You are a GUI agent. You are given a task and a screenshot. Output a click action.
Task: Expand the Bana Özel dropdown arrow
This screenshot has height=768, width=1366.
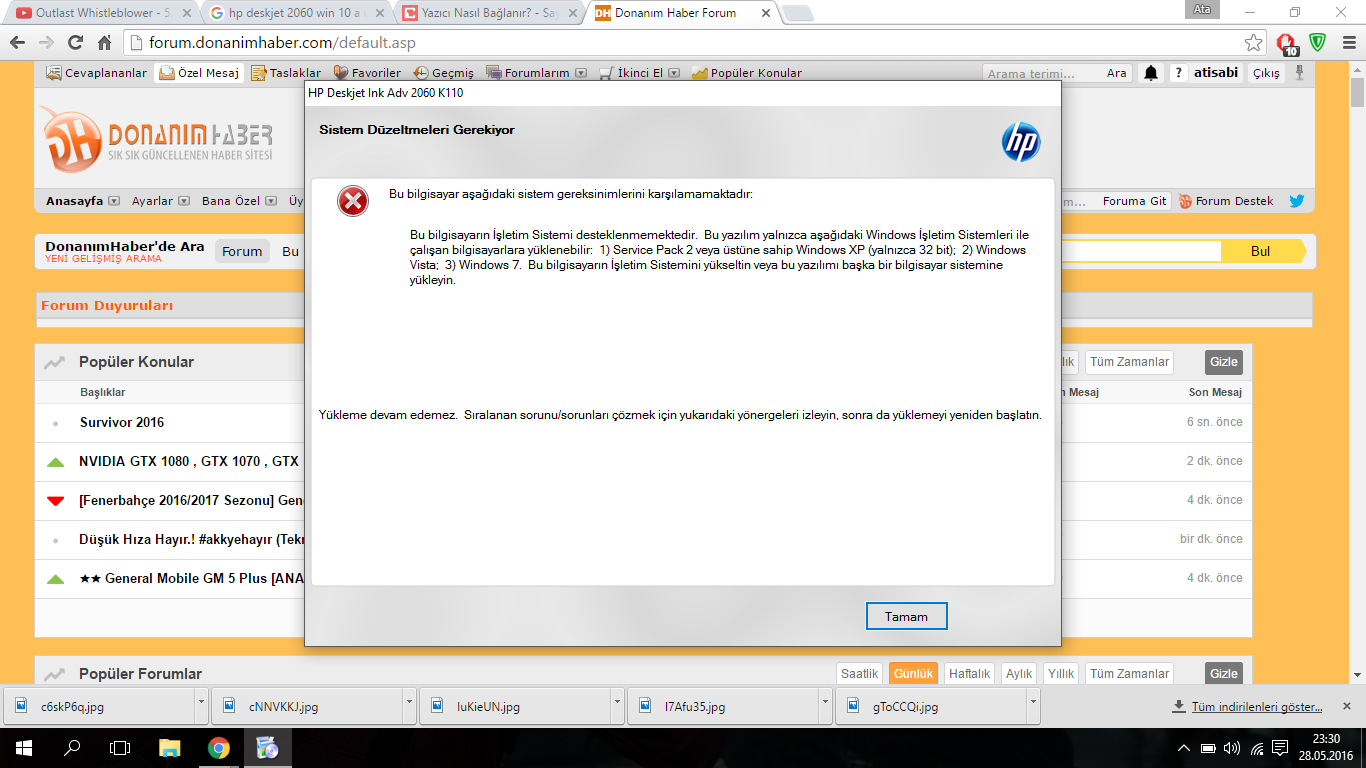coord(270,201)
